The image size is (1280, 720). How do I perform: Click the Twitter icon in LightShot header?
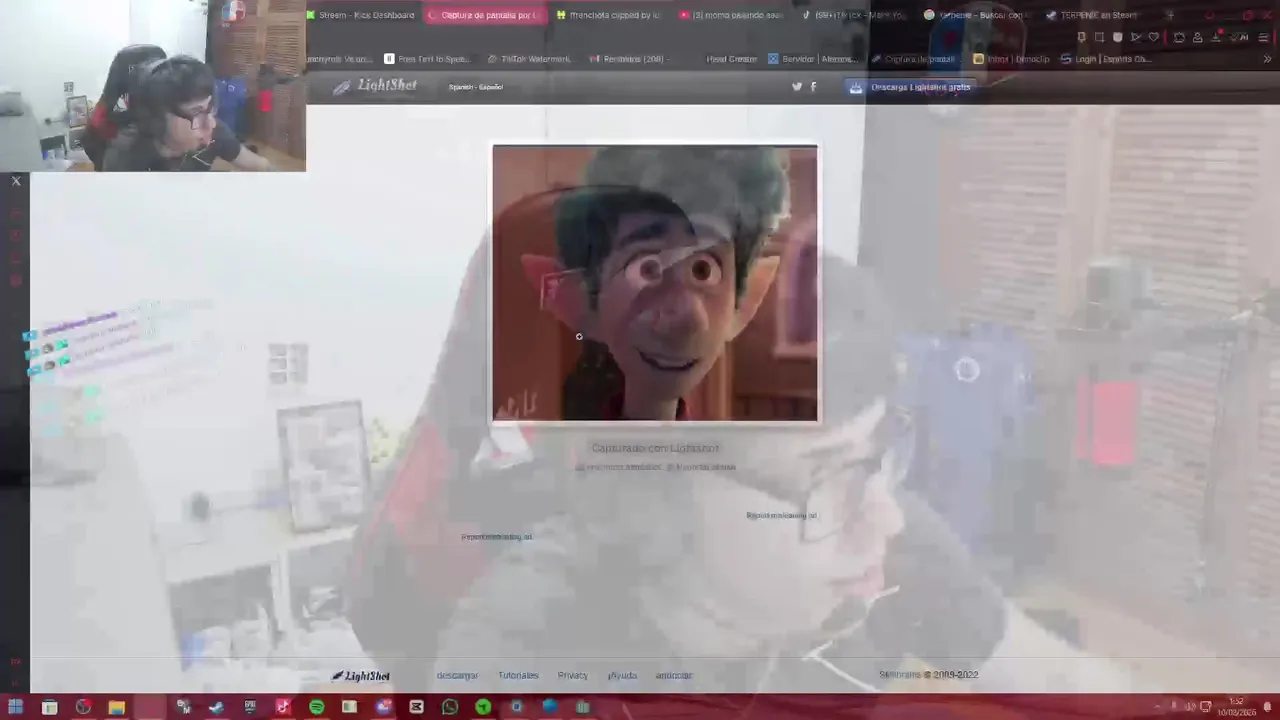click(x=797, y=87)
